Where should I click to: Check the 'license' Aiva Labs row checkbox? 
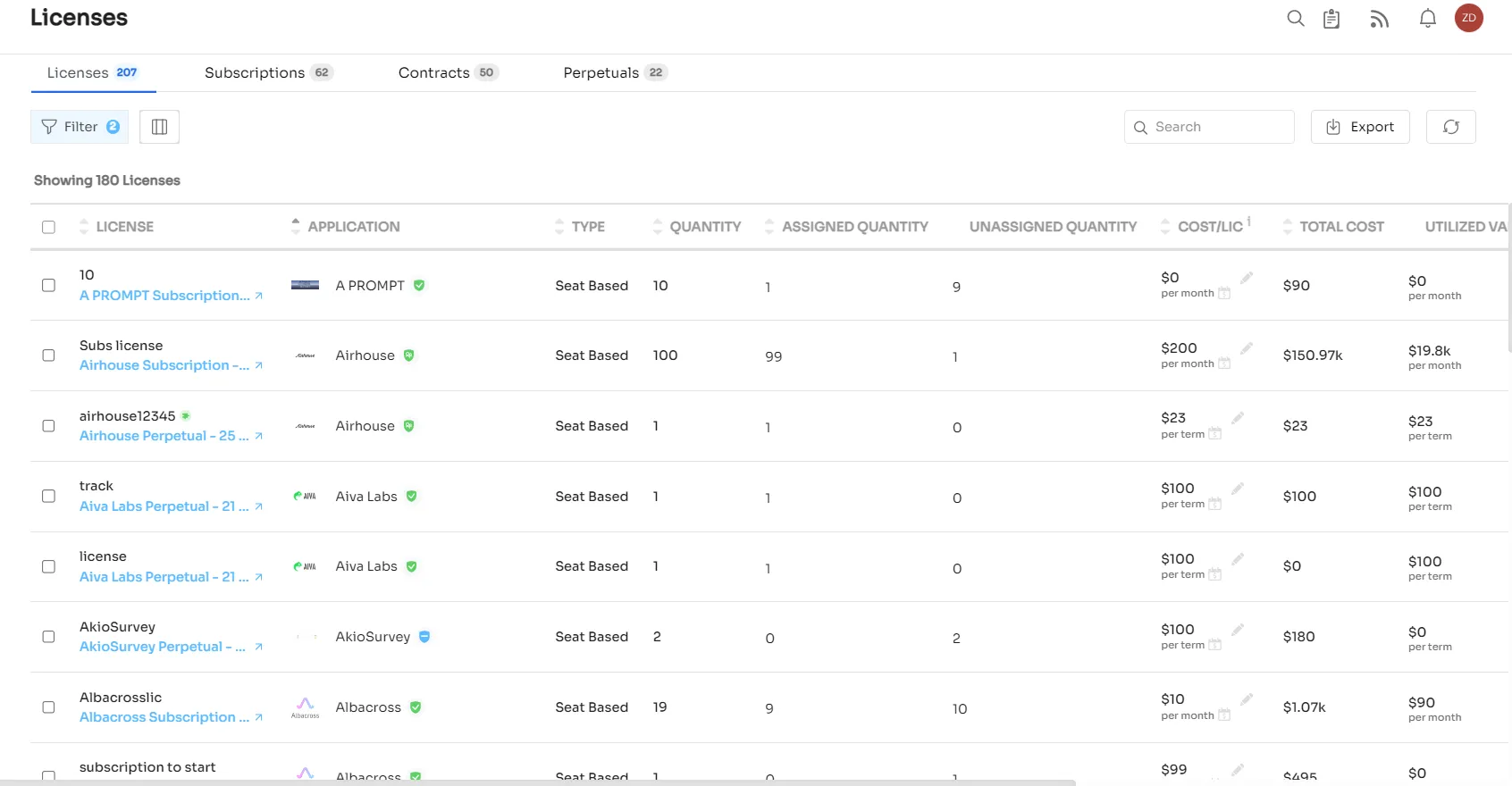click(48, 566)
